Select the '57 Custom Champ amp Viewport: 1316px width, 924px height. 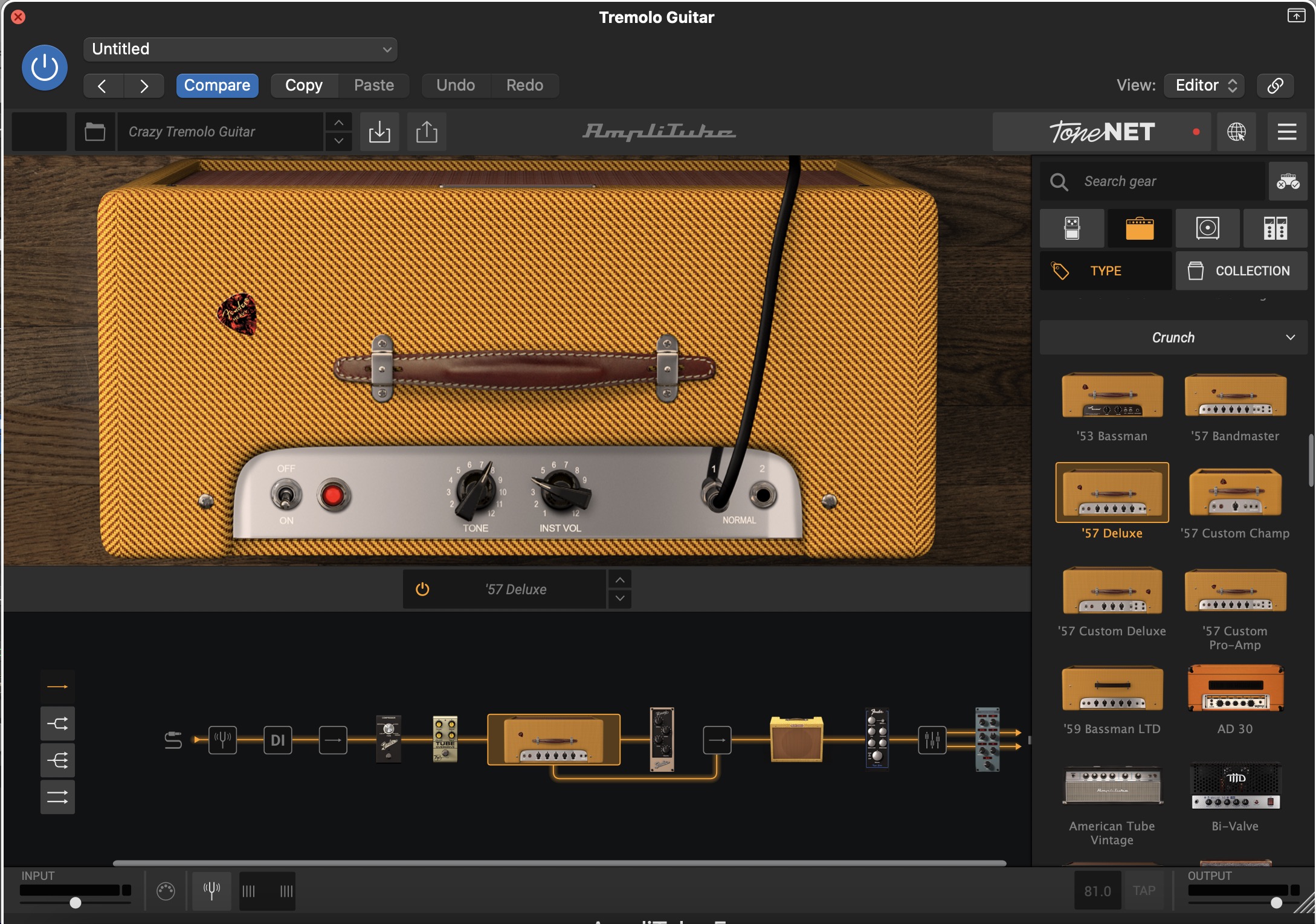tap(1235, 493)
